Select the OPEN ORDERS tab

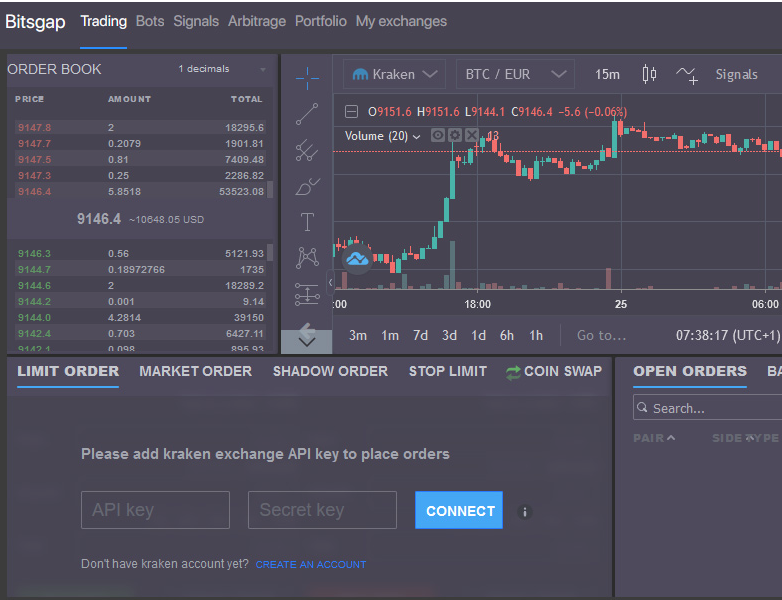pos(690,372)
